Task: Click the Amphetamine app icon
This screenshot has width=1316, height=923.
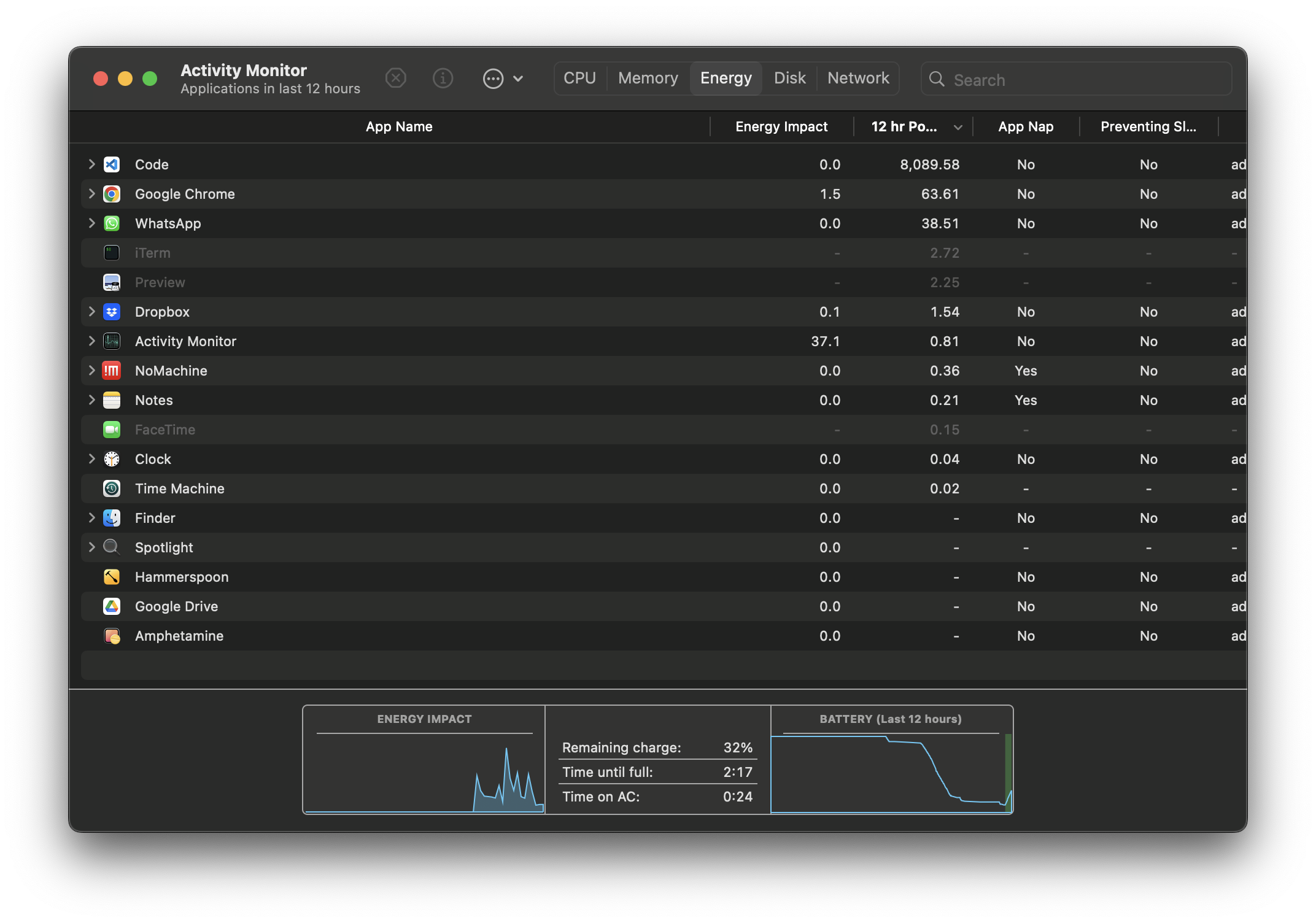Action: (x=112, y=636)
